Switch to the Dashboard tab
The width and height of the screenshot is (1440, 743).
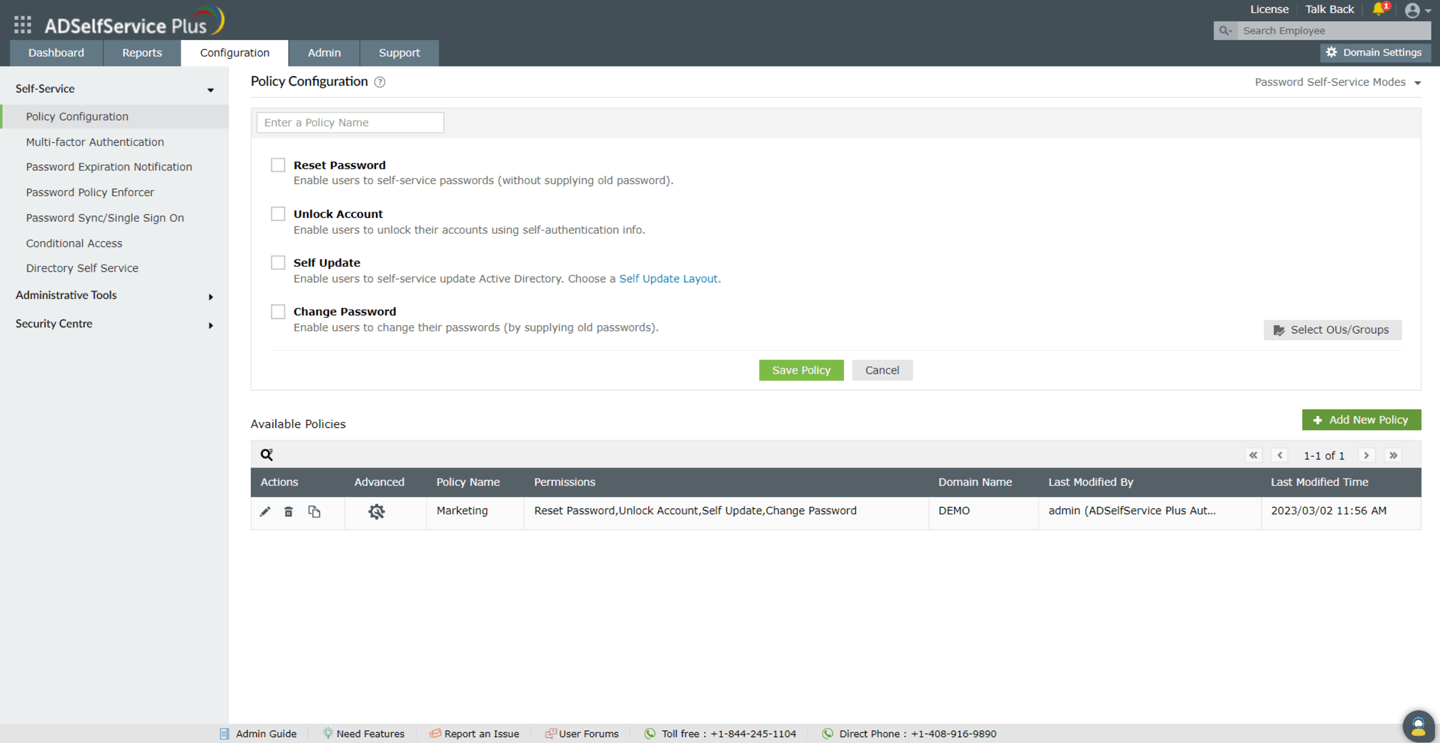56,53
